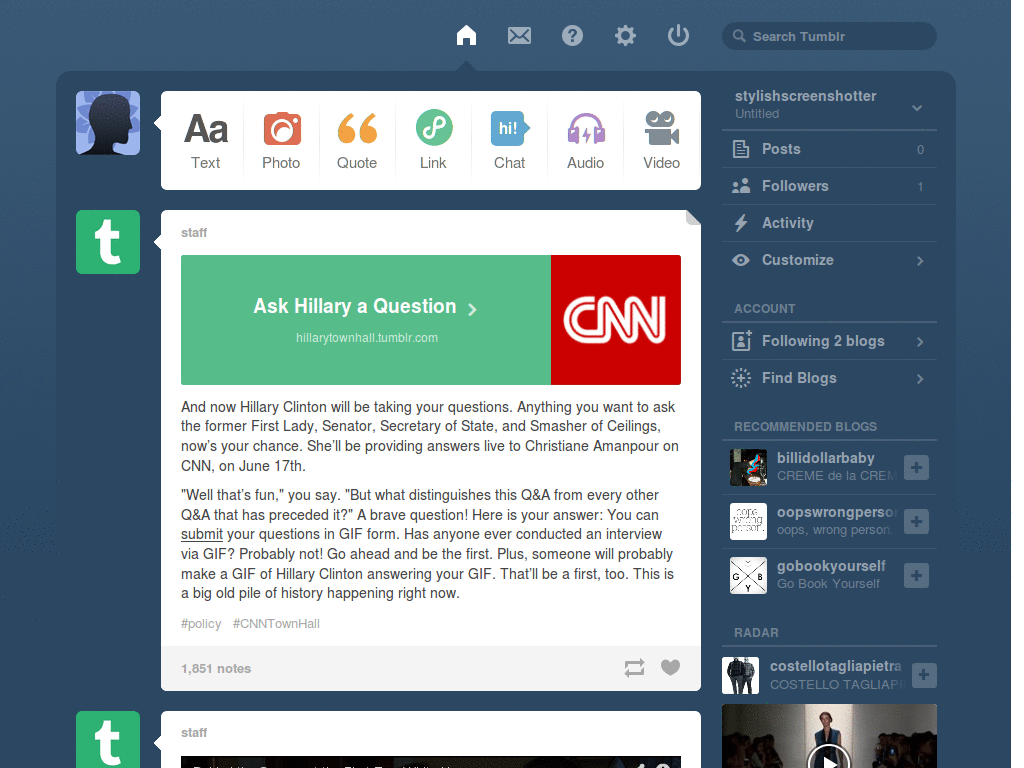Open the #policy tag
The image size is (1024, 768).
coord(201,624)
